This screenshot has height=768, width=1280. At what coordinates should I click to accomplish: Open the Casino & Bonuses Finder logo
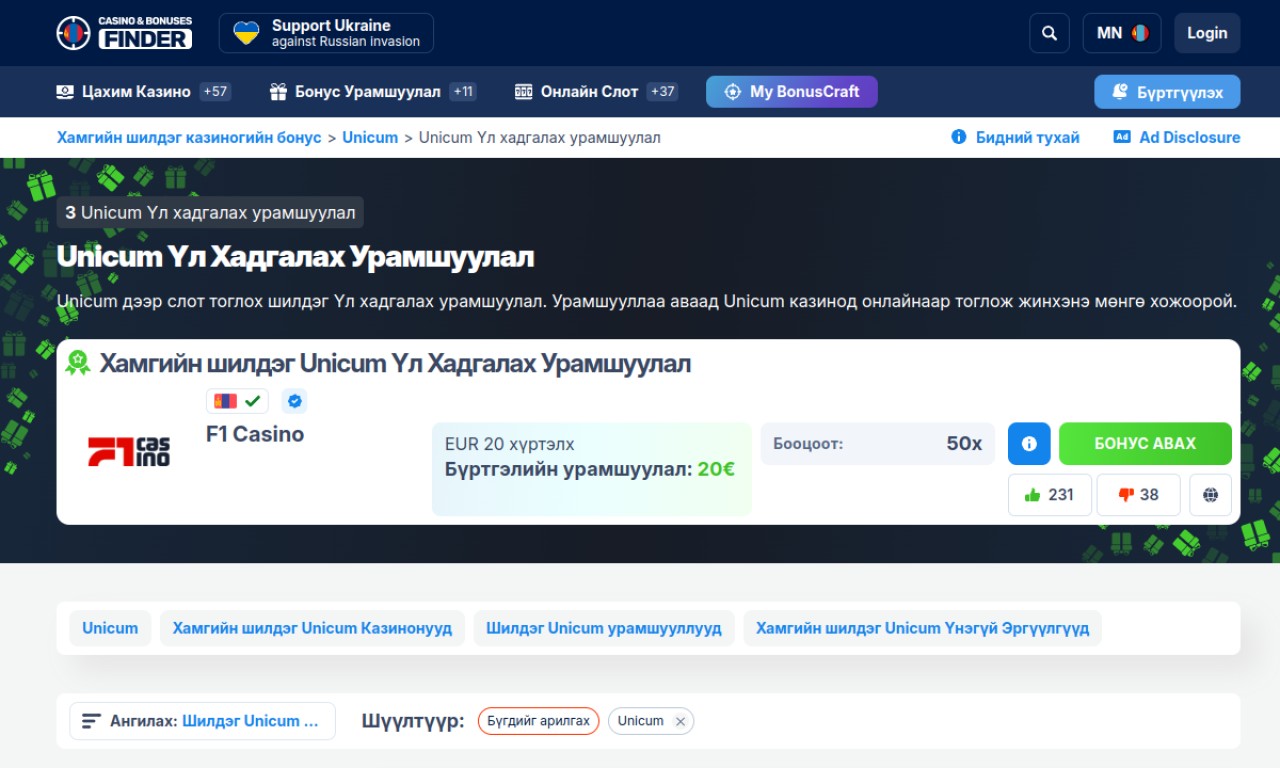124,33
